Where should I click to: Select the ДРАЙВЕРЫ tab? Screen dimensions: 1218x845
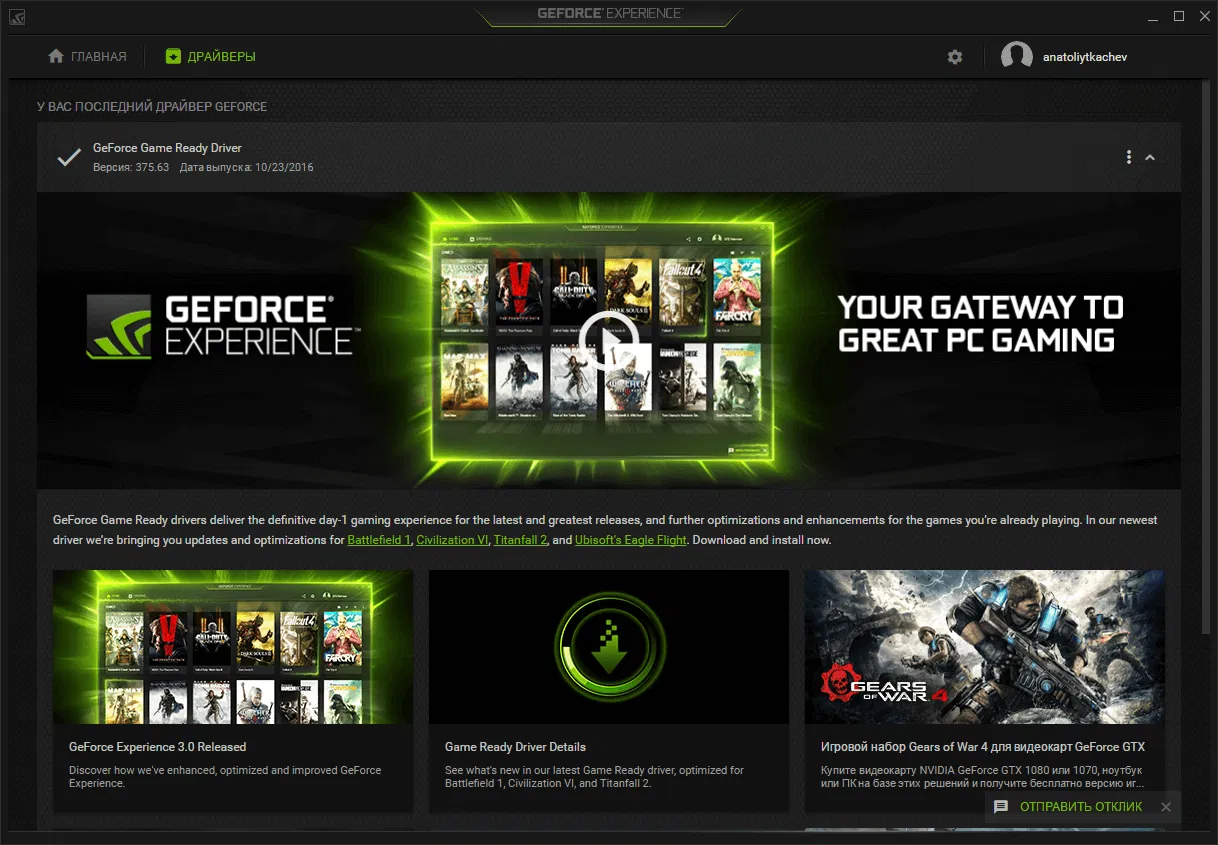coord(210,56)
